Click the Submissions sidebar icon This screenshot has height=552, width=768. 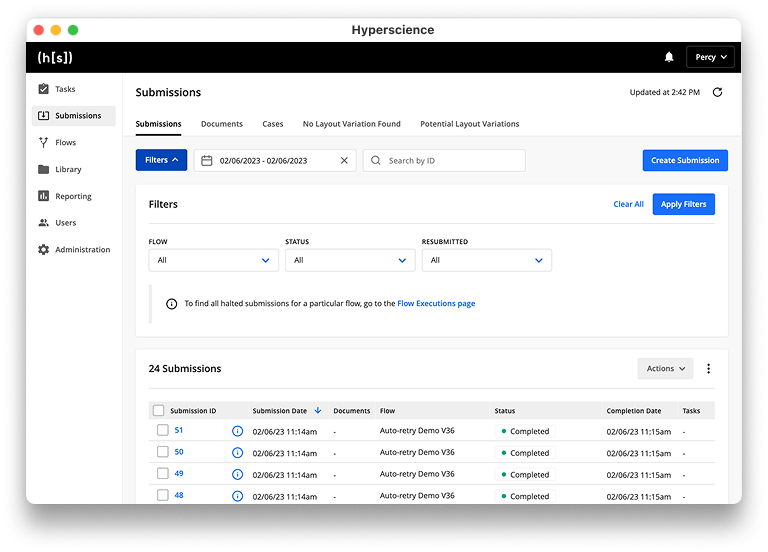pos(44,116)
